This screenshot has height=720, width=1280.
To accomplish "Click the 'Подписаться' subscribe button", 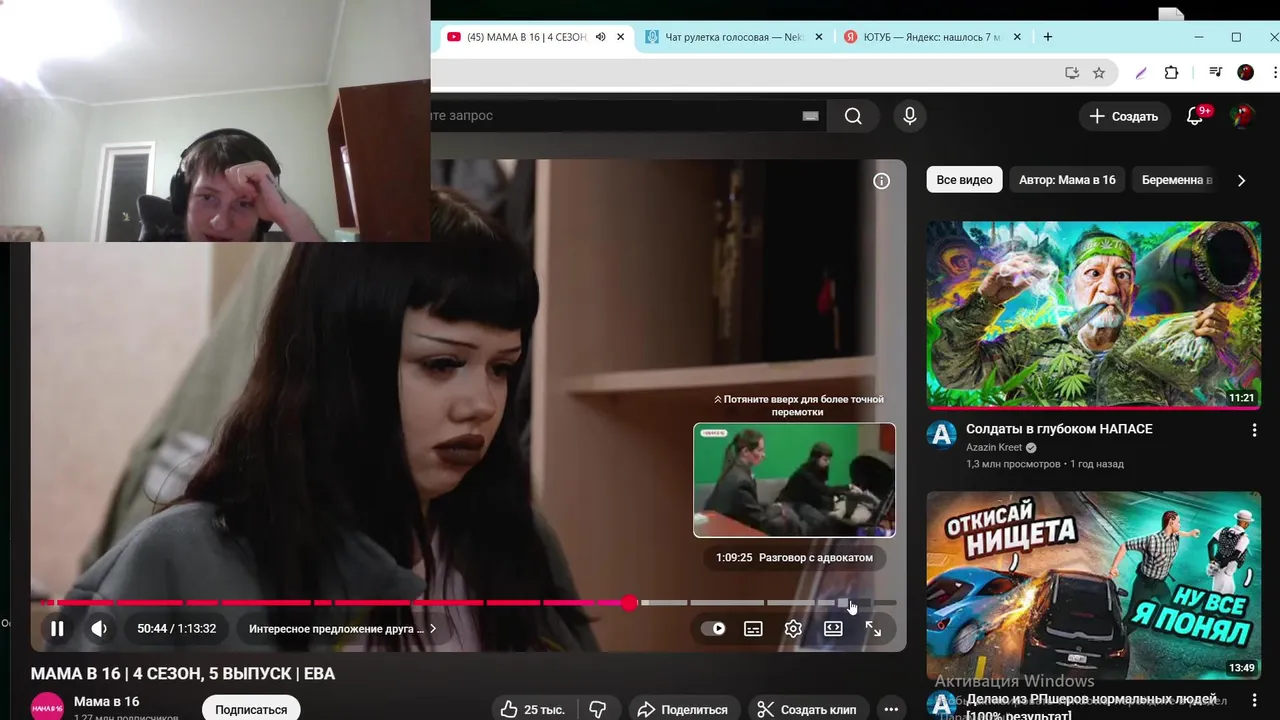I will 251,709.
